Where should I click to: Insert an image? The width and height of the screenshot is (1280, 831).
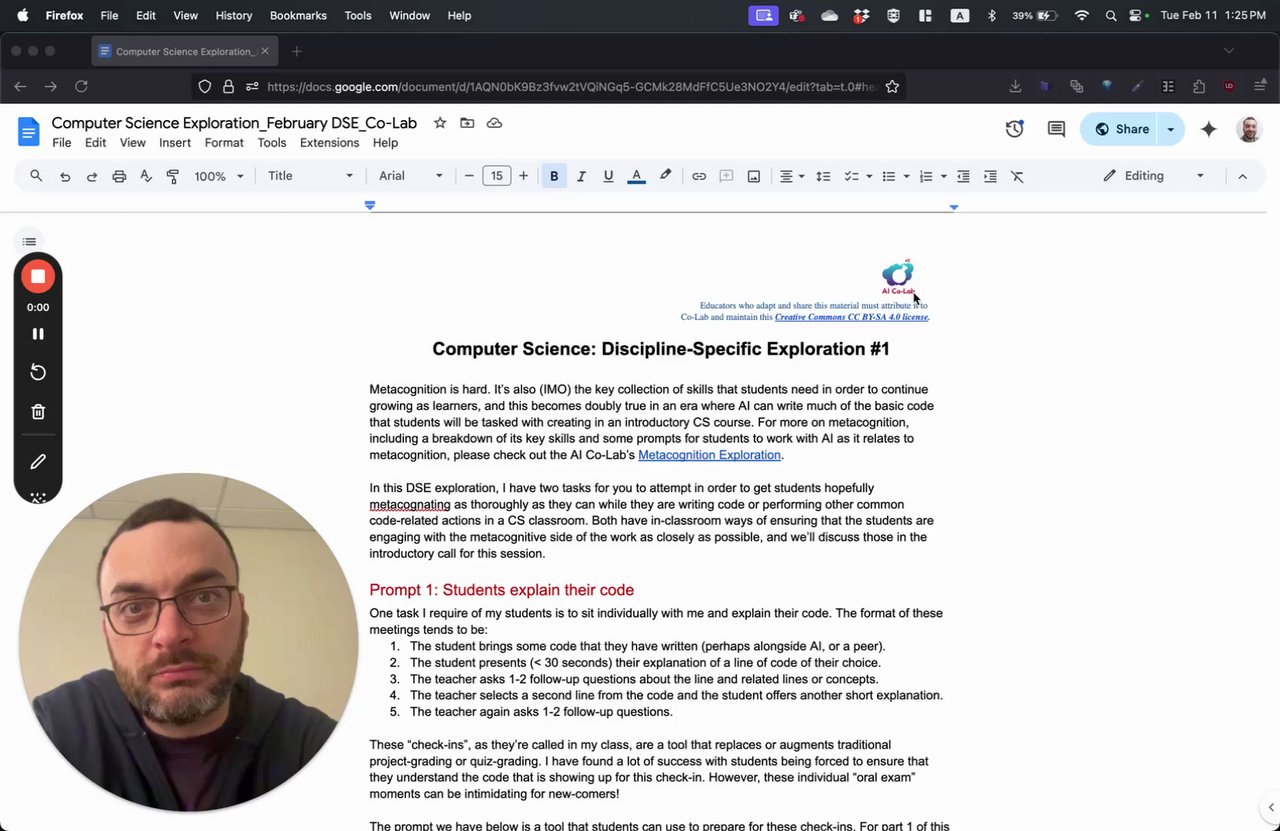pyautogui.click(x=754, y=176)
